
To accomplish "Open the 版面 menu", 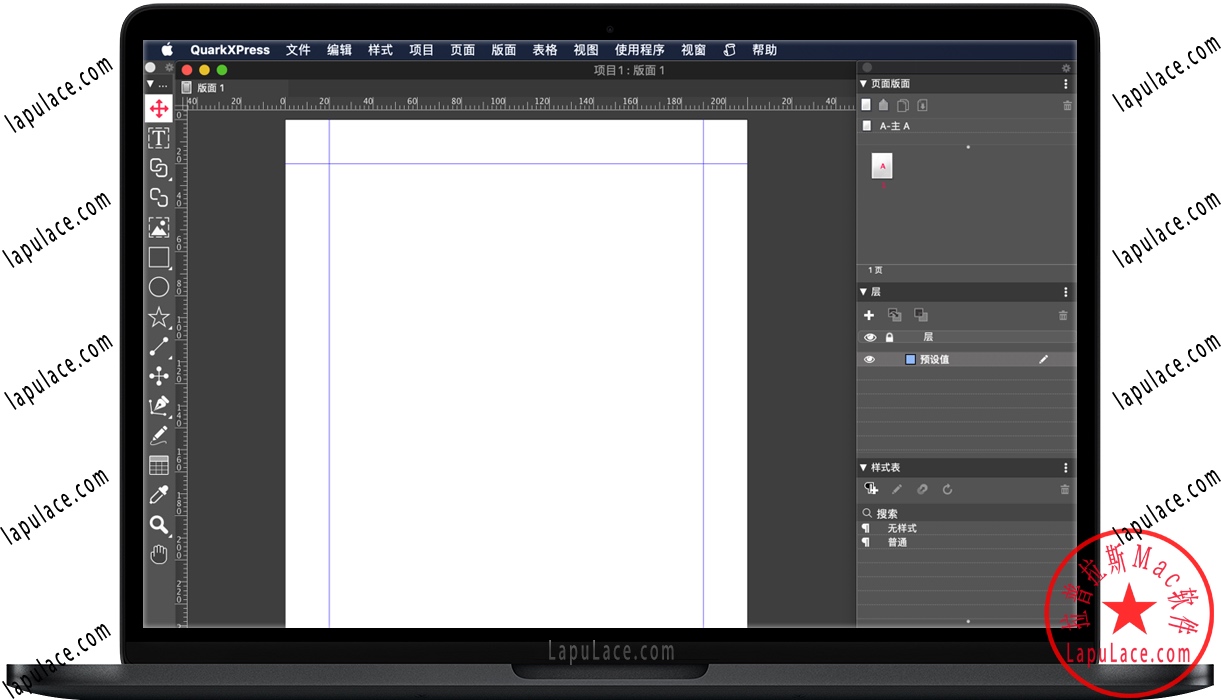I will pos(503,49).
